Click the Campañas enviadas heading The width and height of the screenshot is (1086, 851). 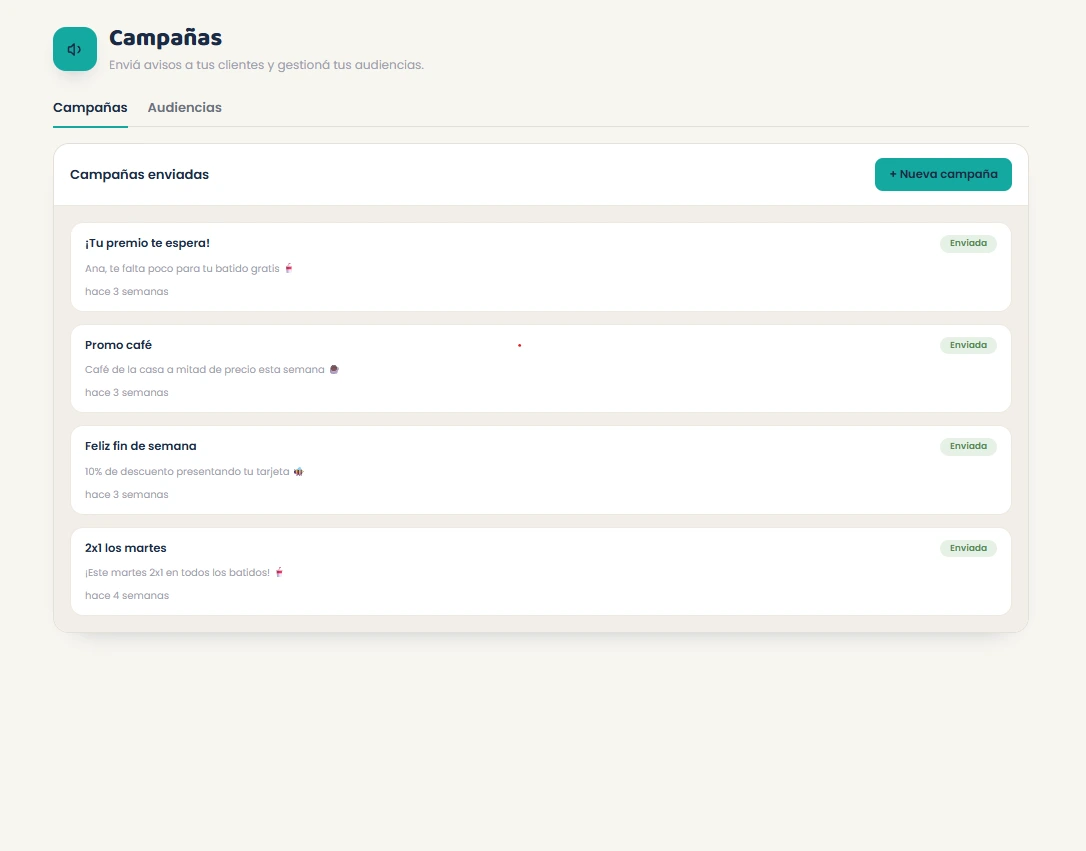139,174
